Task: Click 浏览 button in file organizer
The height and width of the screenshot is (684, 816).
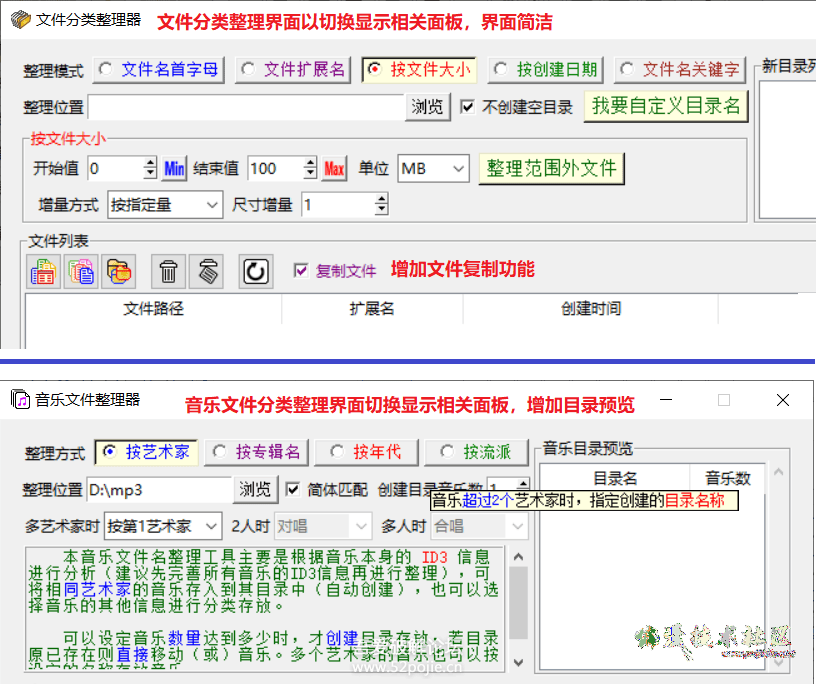Action: (x=427, y=107)
